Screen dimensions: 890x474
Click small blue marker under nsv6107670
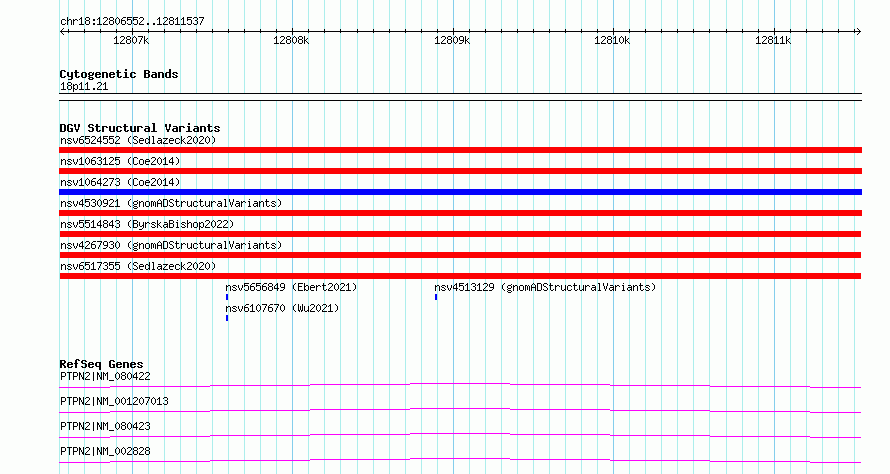coord(227,318)
